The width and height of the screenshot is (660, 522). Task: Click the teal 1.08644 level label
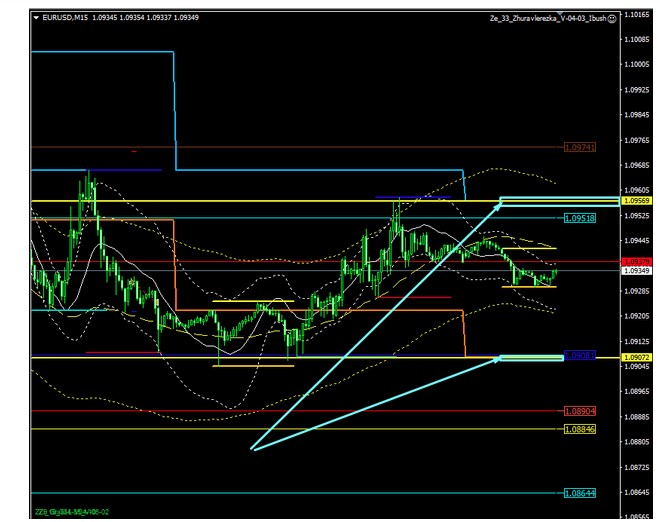click(580, 493)
